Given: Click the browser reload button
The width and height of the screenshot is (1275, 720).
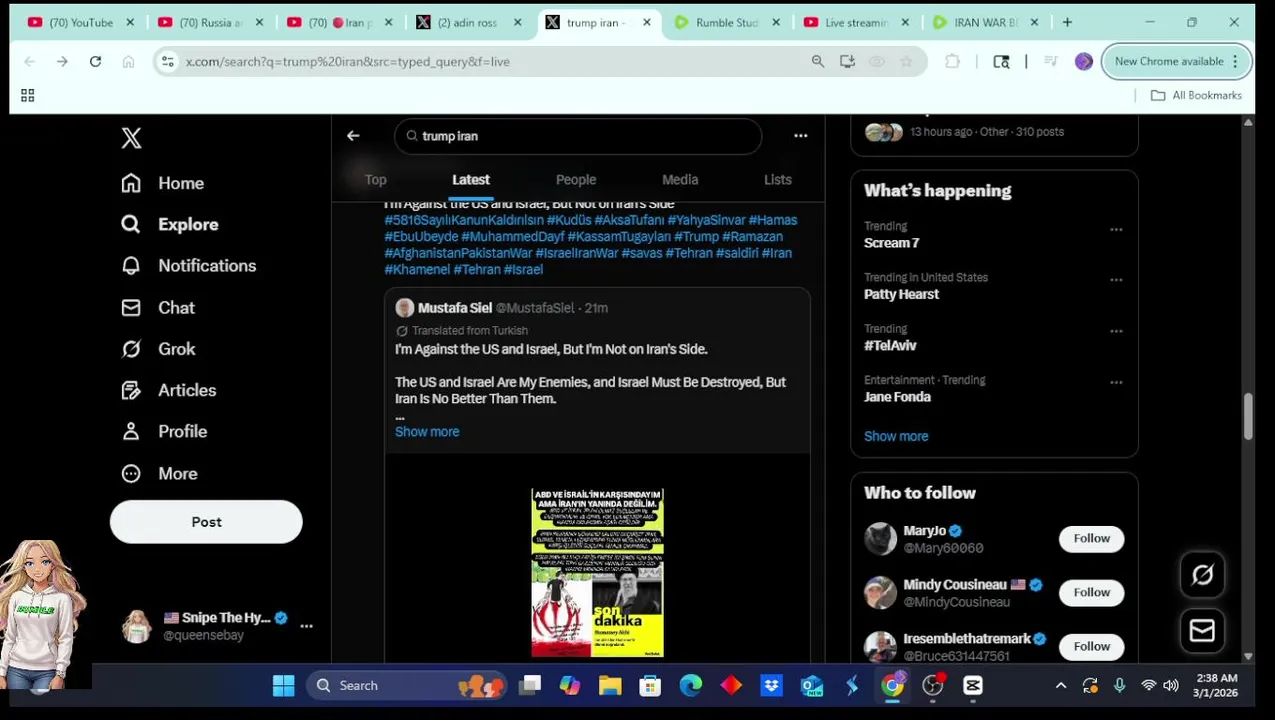Looking at the screenshot, I should coord(95,62).
